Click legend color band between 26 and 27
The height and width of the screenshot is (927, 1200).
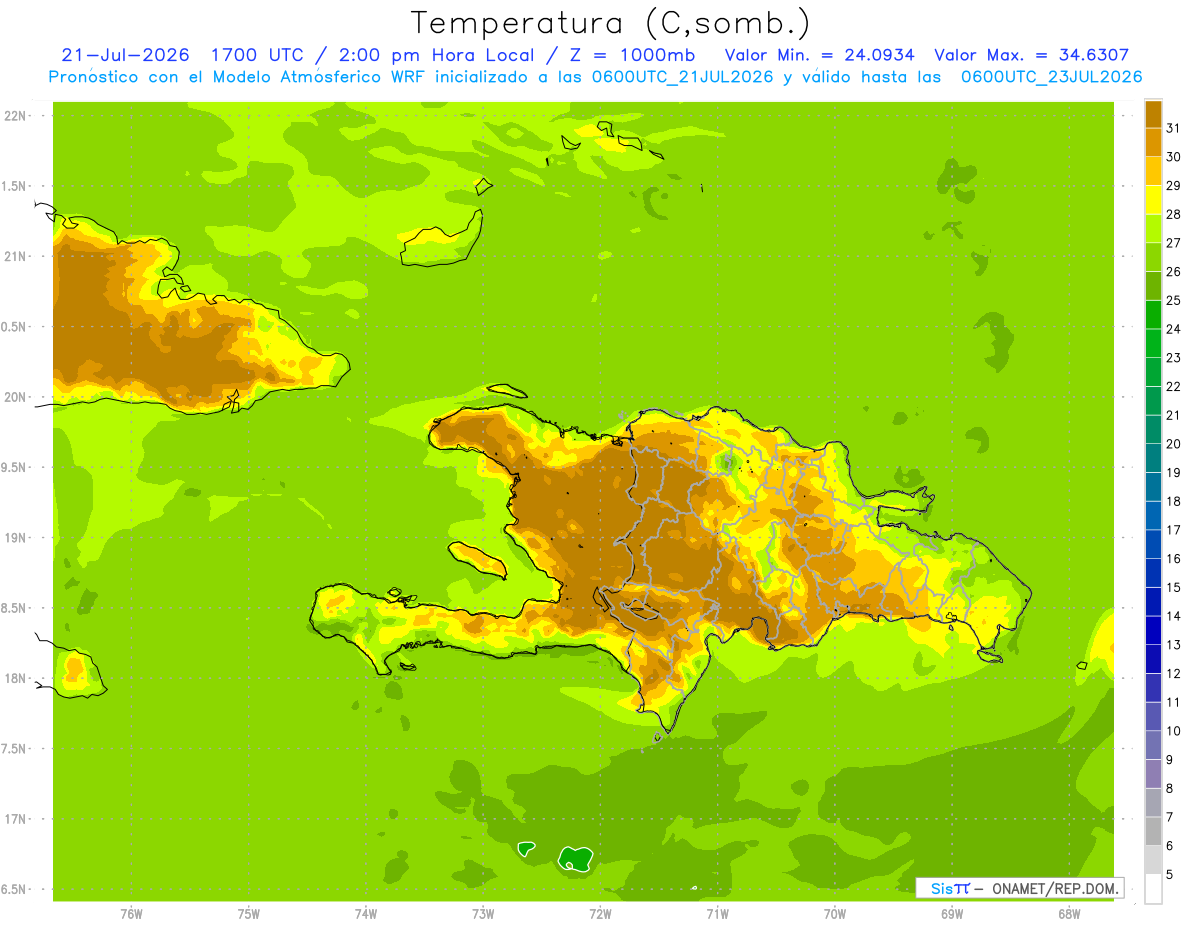1153,257
